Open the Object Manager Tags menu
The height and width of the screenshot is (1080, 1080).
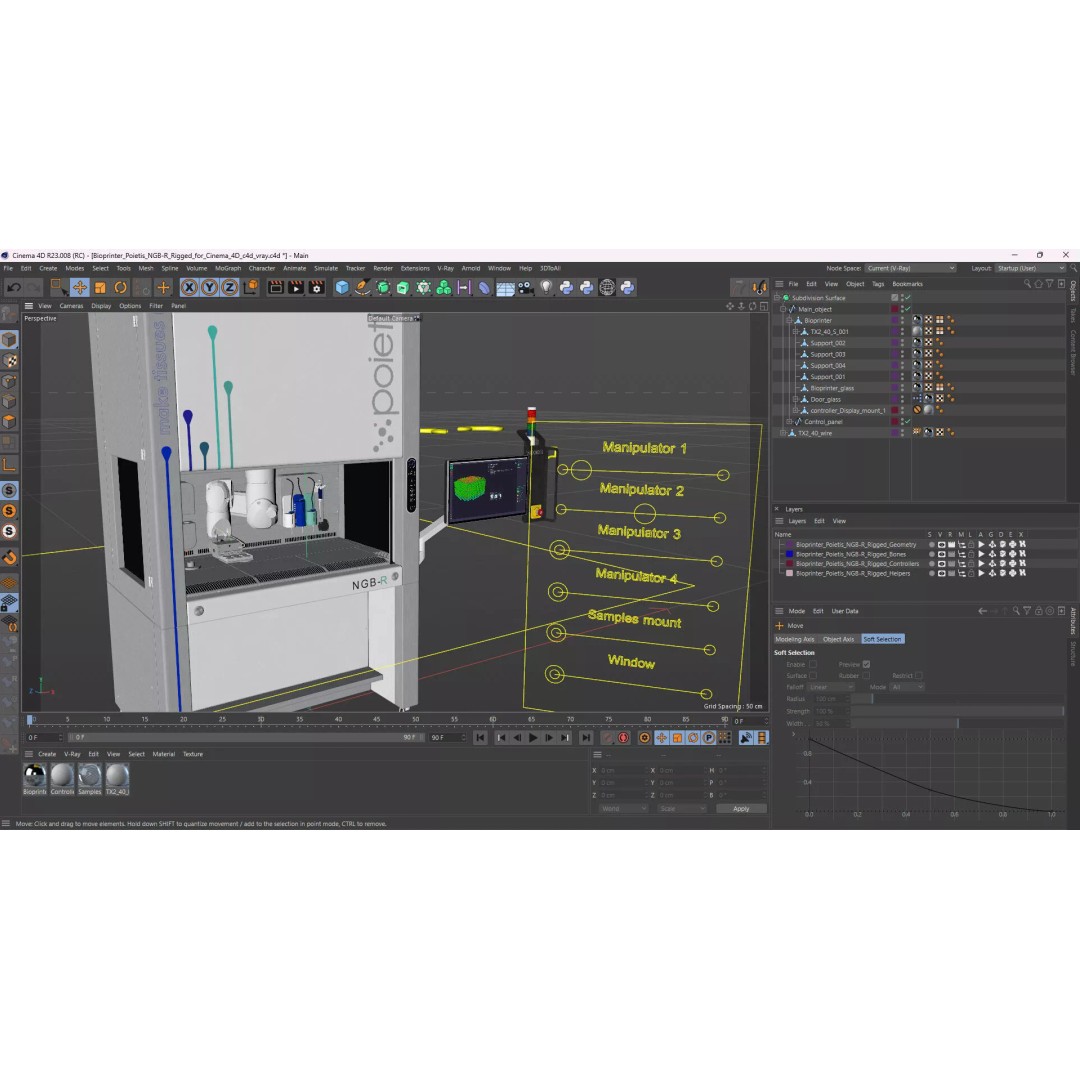pos(878,284)
